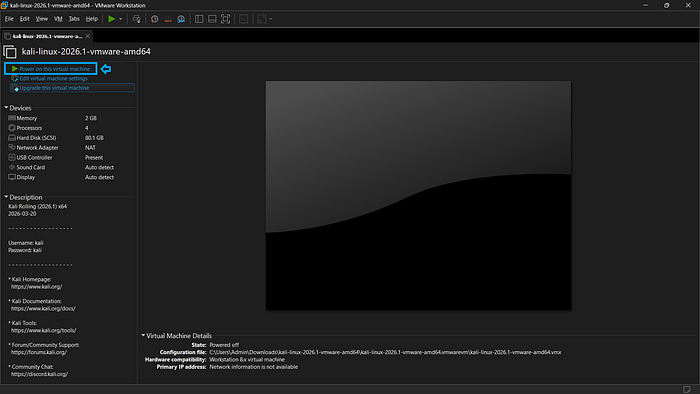Click the Memory chip icon
Image resolution: width=700 pixels, height=394 pixels.
click(x=12, y=118)
